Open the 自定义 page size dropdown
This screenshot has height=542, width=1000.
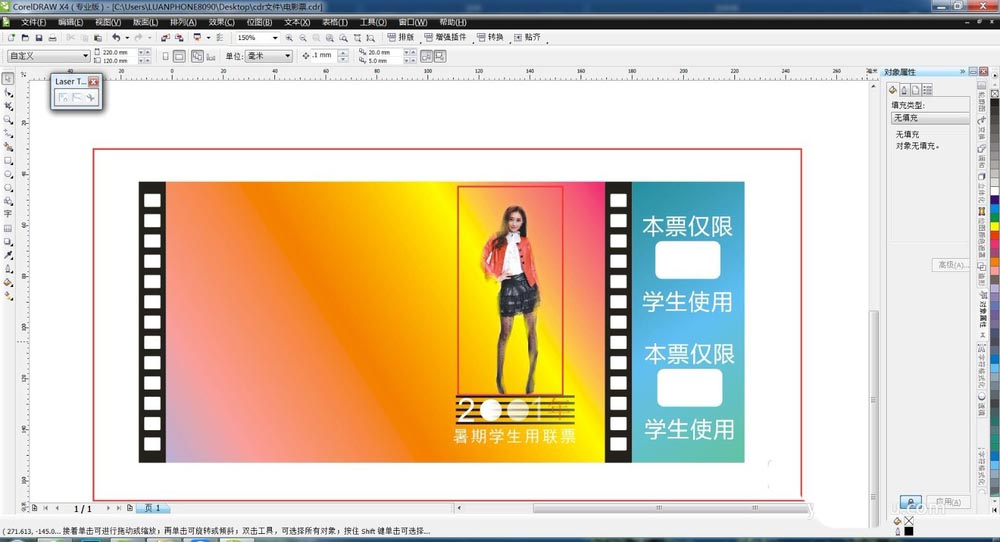click(x=84, y=56)
